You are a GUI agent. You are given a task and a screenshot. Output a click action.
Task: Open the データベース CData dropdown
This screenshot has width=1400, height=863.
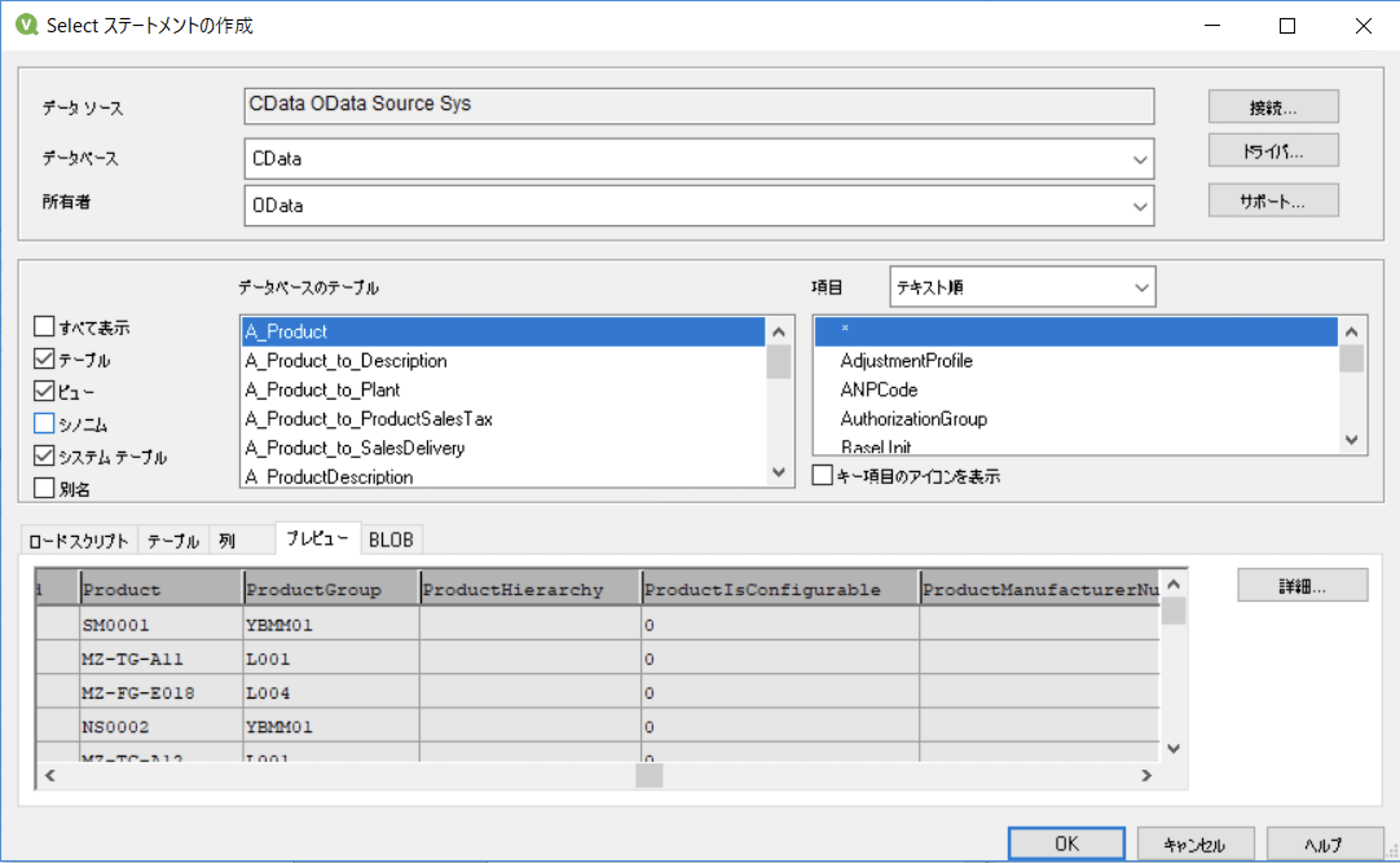1139,159
